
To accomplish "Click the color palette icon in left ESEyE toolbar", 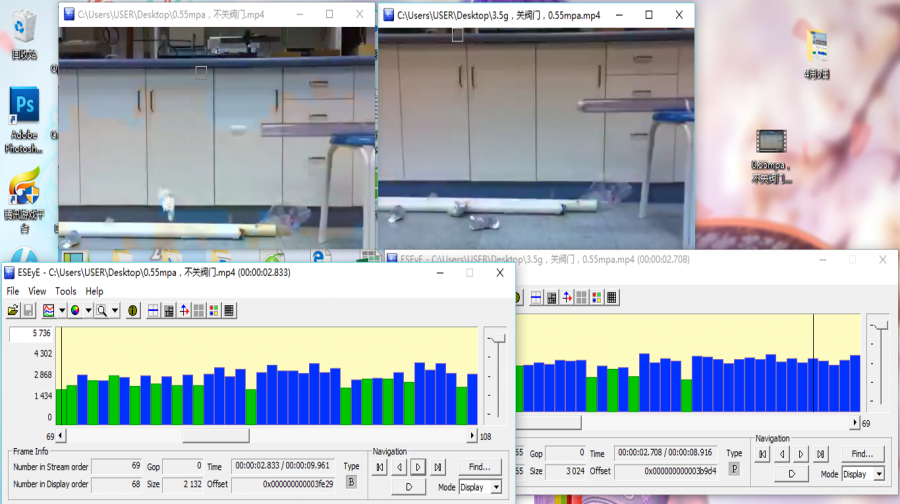I will 75,310.
